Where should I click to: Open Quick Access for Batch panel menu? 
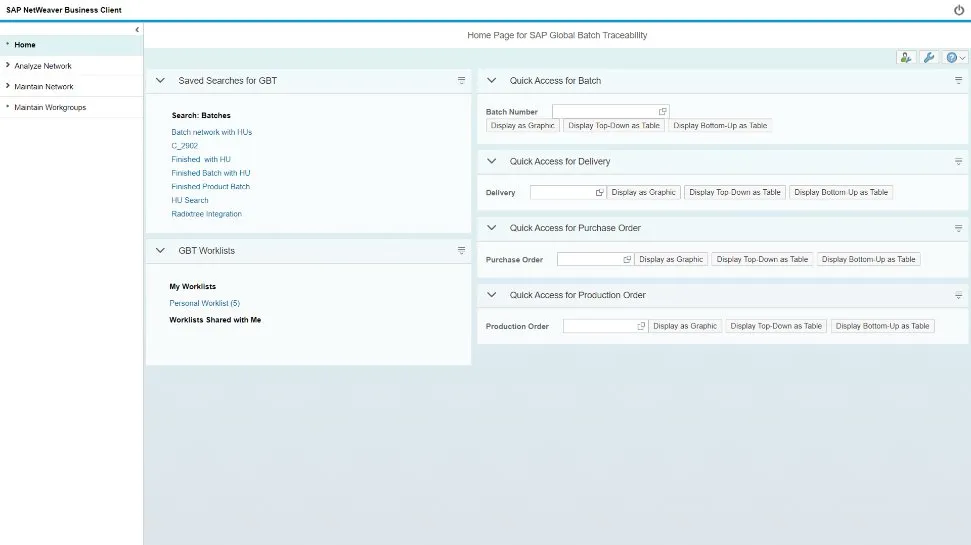958,80
